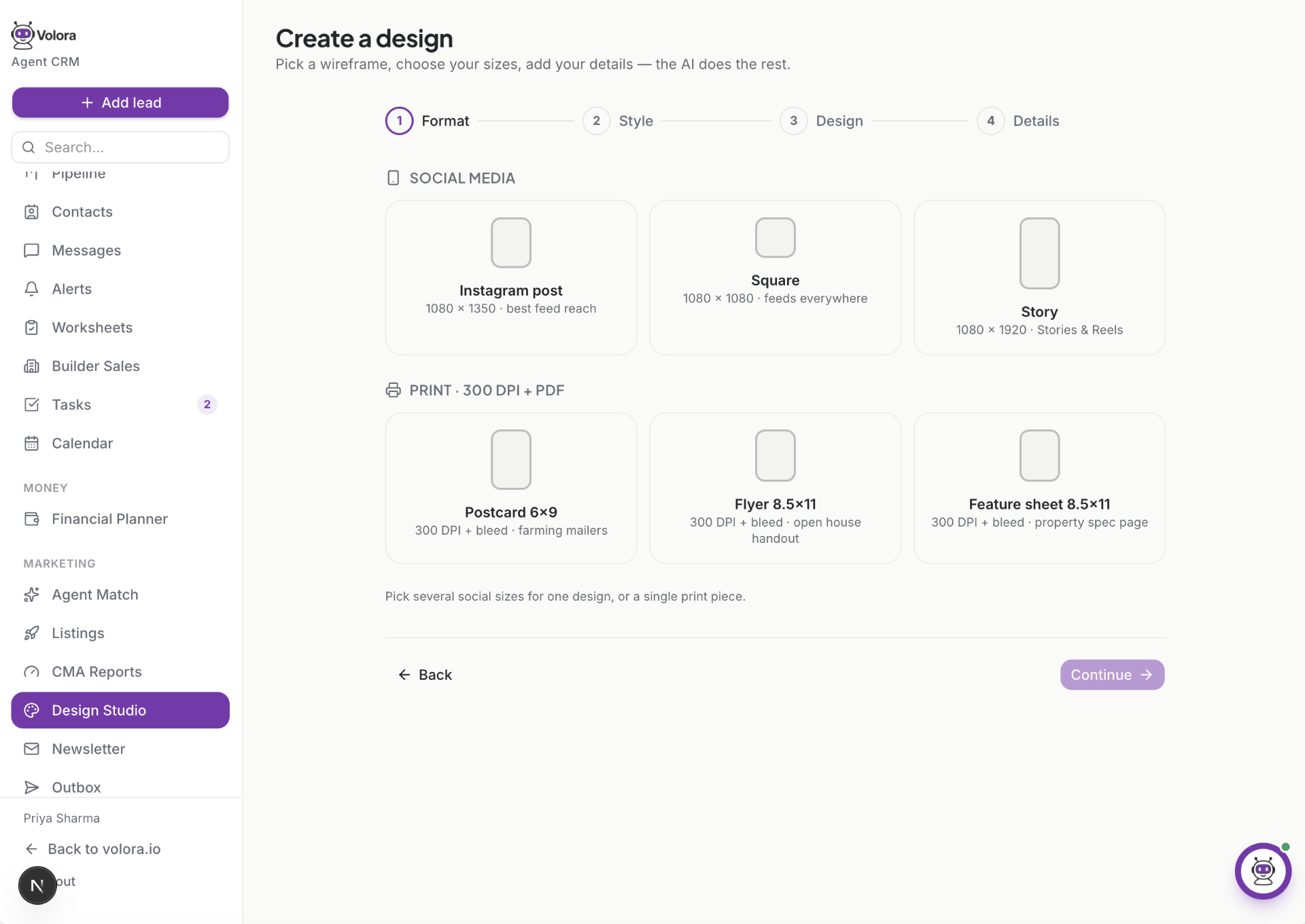The width and height of the screenshot is (1305, 924).
Task: Open CMA Reports page
Action: [x=120, y=672]
